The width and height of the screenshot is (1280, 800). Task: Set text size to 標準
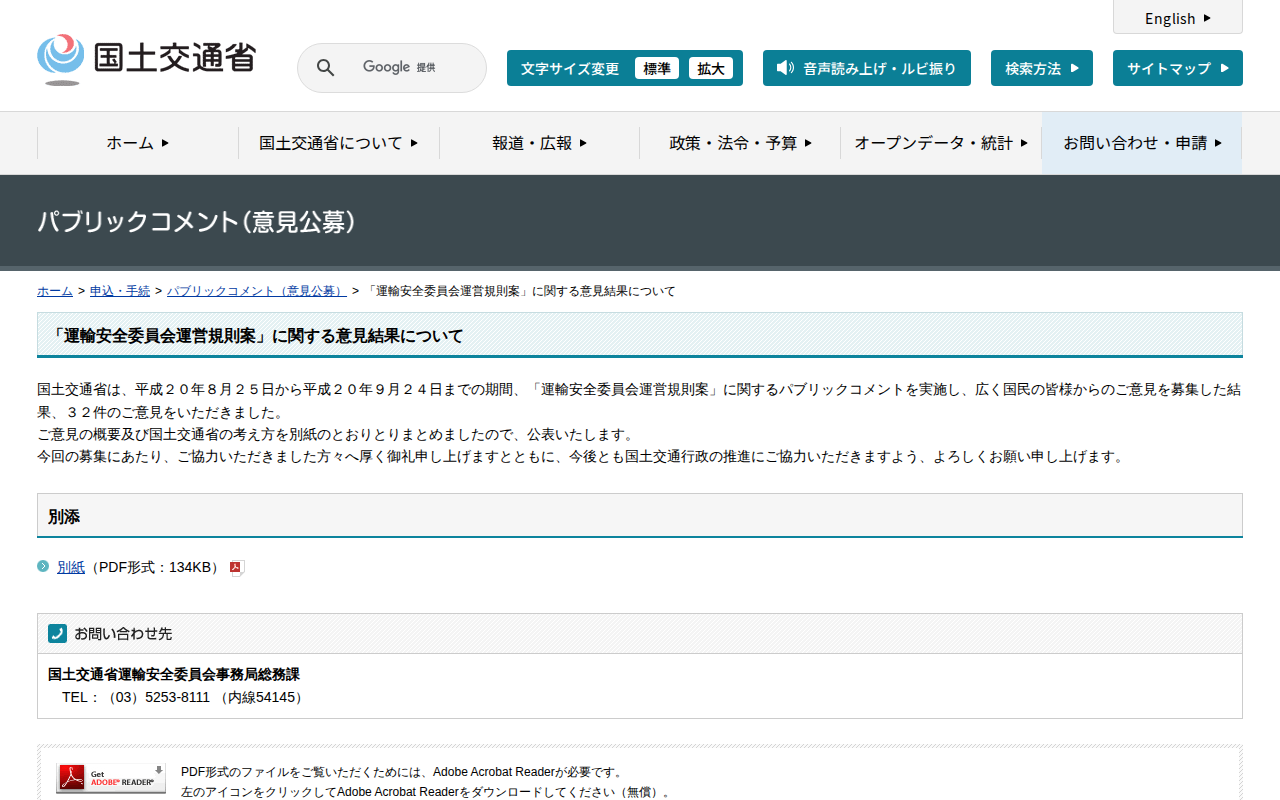pos(657,68)
